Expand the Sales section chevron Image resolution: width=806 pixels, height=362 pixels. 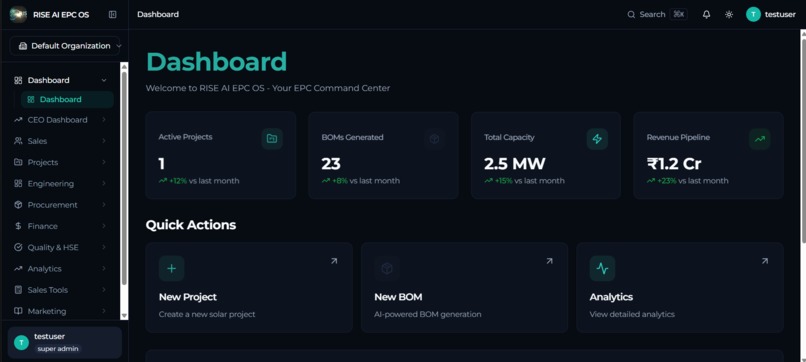pyautogui.click(x=104, y=141)
